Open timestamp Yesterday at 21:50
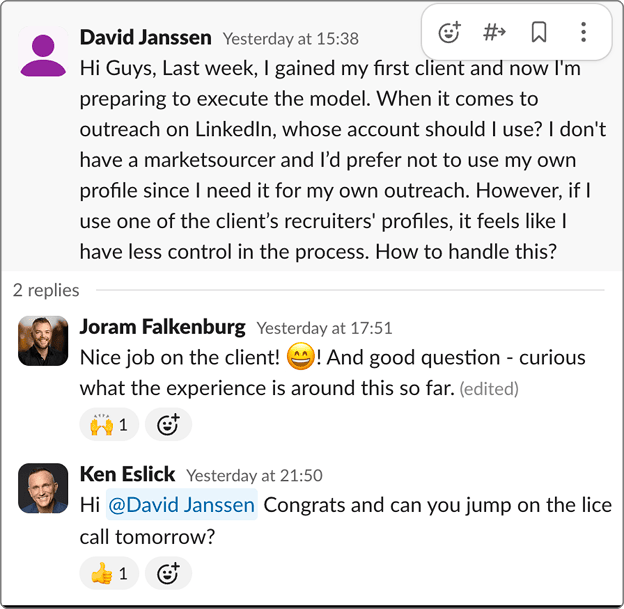The image size is (624, 609). tap(254, 475)
